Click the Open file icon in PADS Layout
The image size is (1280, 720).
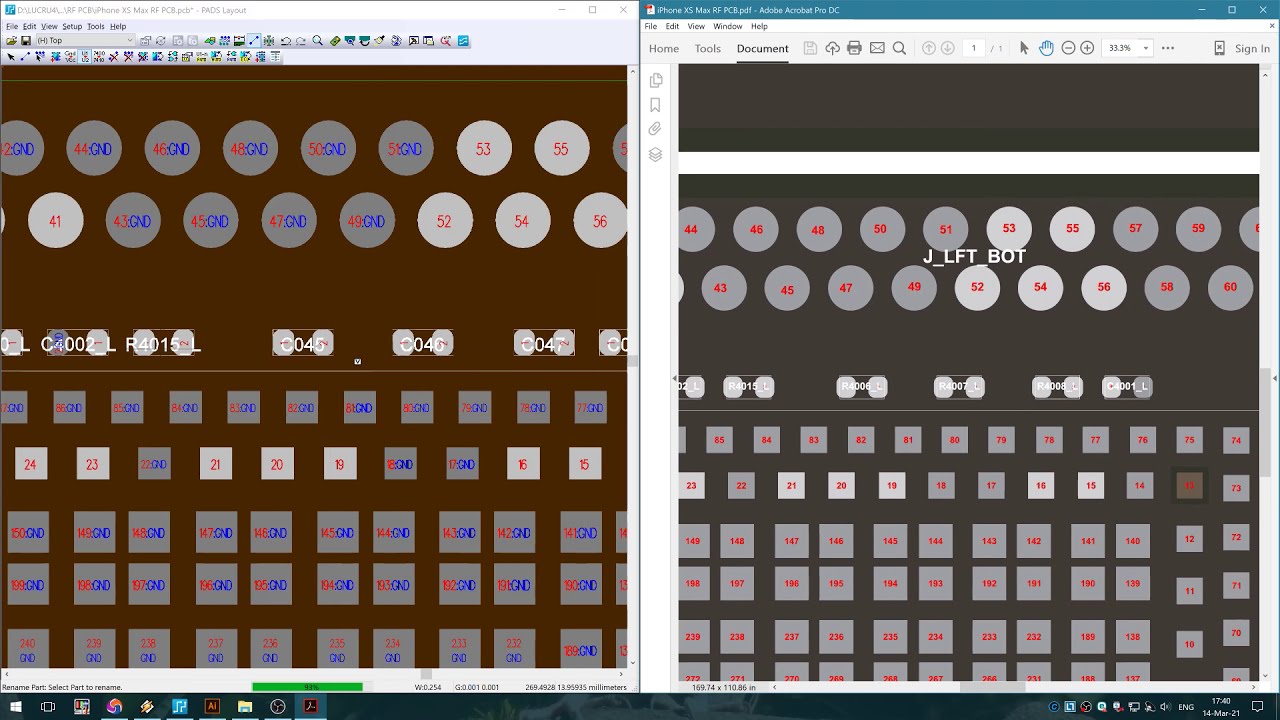(11, 41)
